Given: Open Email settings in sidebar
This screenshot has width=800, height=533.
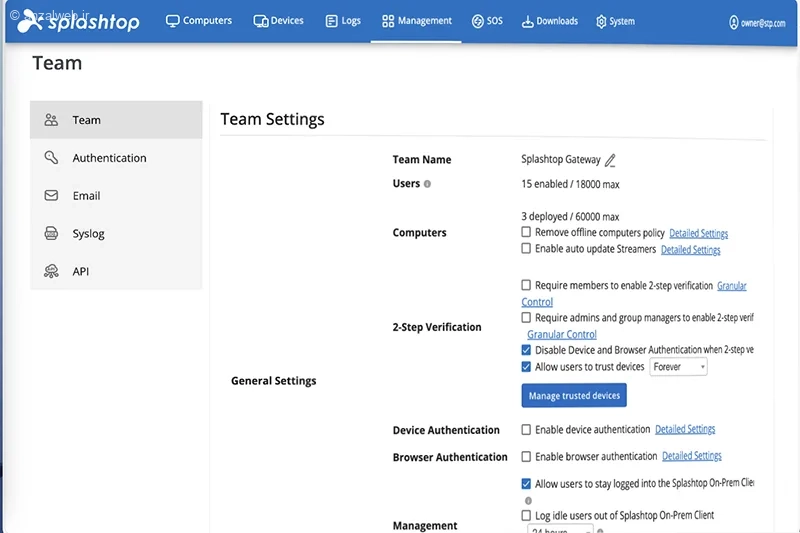Looking at the screenshot, I should pyautogui.click(x=116, y=195).
